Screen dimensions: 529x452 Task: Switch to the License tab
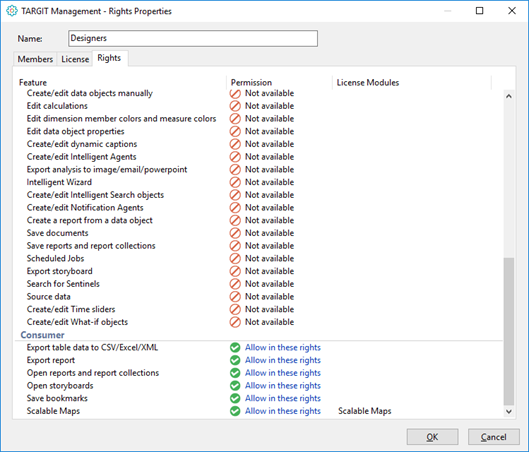pos(75,59)
